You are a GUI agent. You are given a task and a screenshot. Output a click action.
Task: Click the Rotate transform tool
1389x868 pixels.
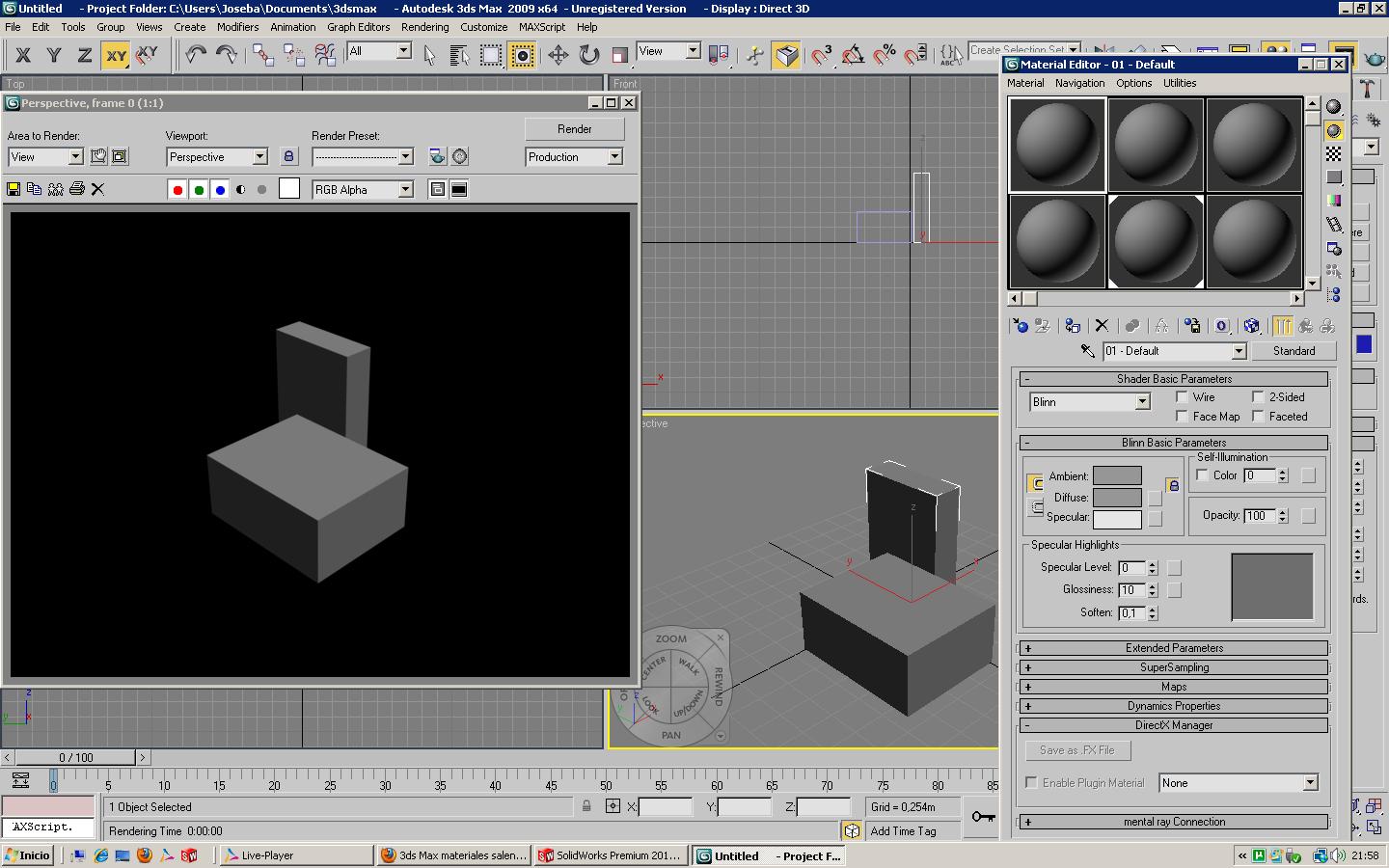(588, 55)
